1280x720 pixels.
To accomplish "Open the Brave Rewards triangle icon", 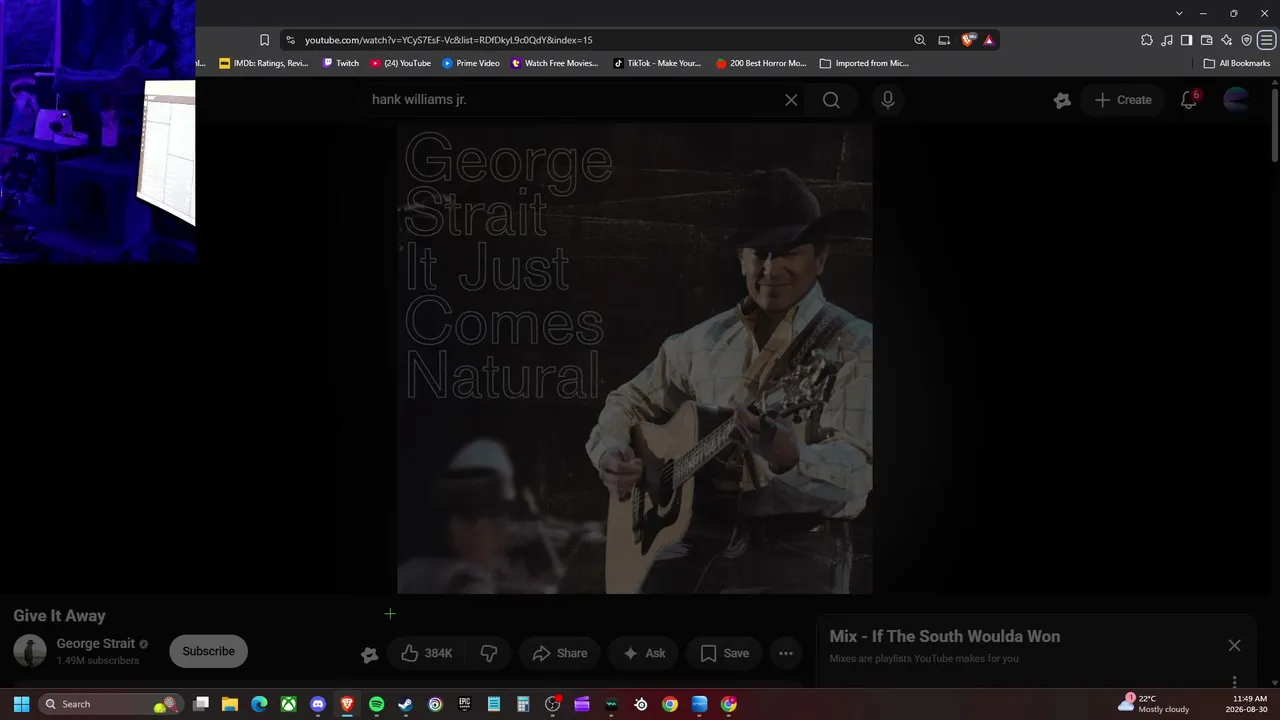I will 989,40.
